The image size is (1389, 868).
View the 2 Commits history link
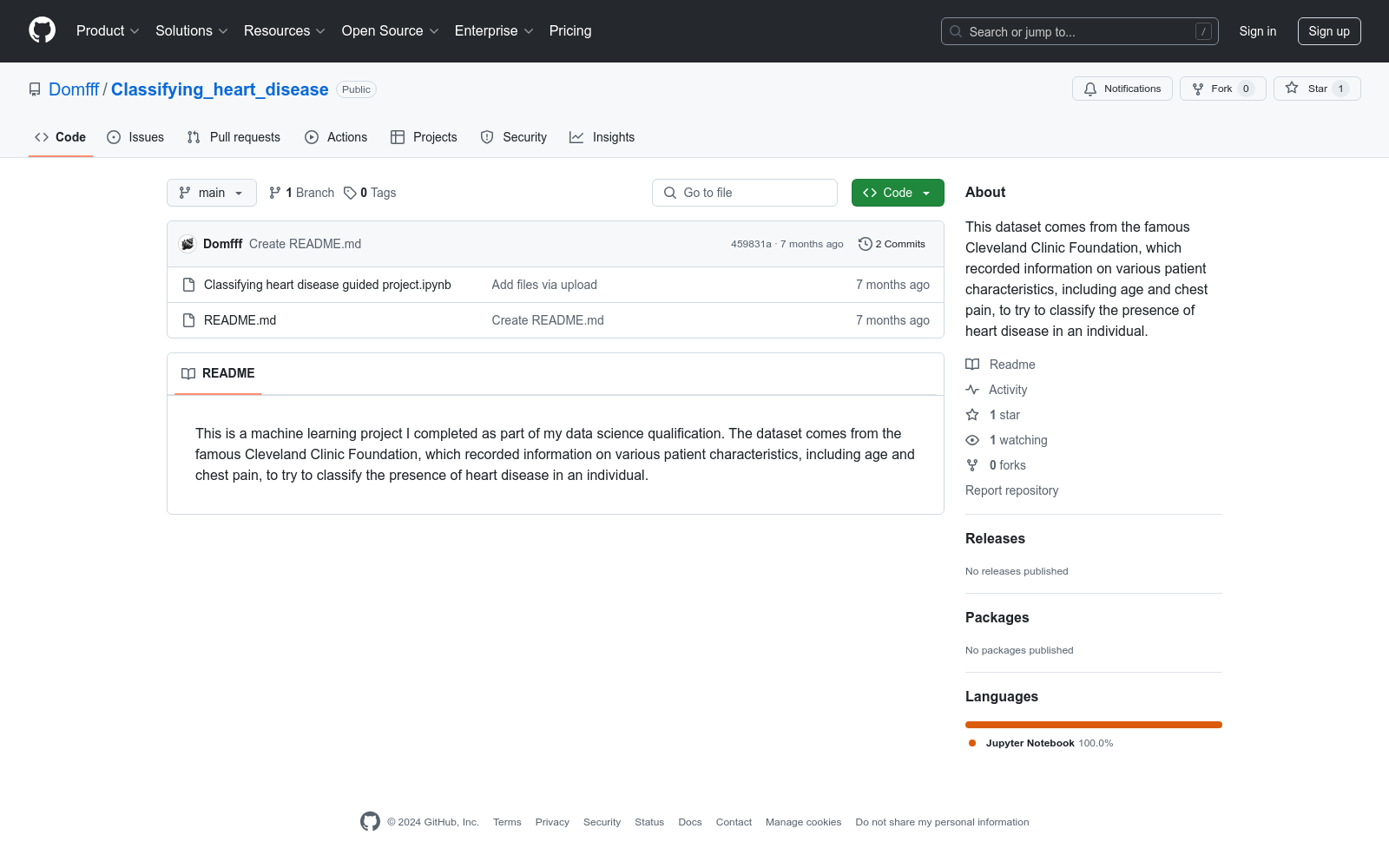click(x=892, y=244)
